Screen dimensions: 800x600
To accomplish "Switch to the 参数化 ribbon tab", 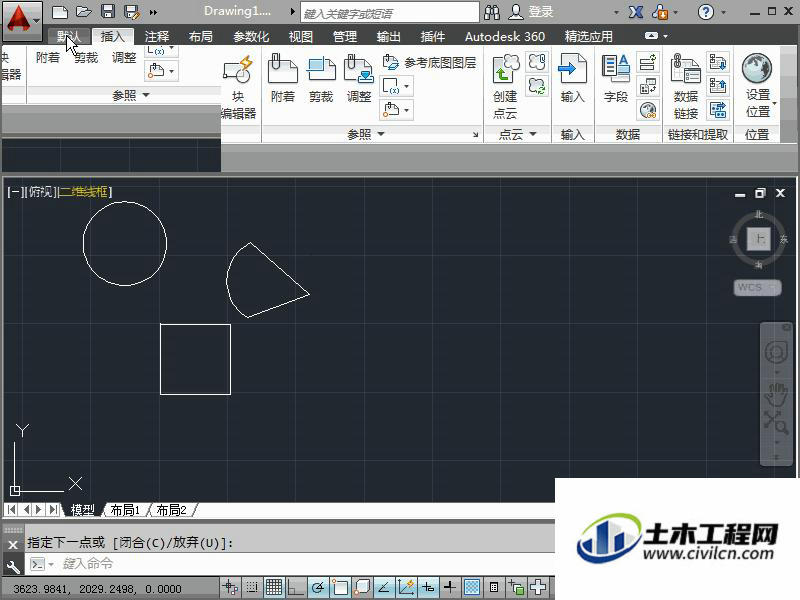I will click(251, 36).
